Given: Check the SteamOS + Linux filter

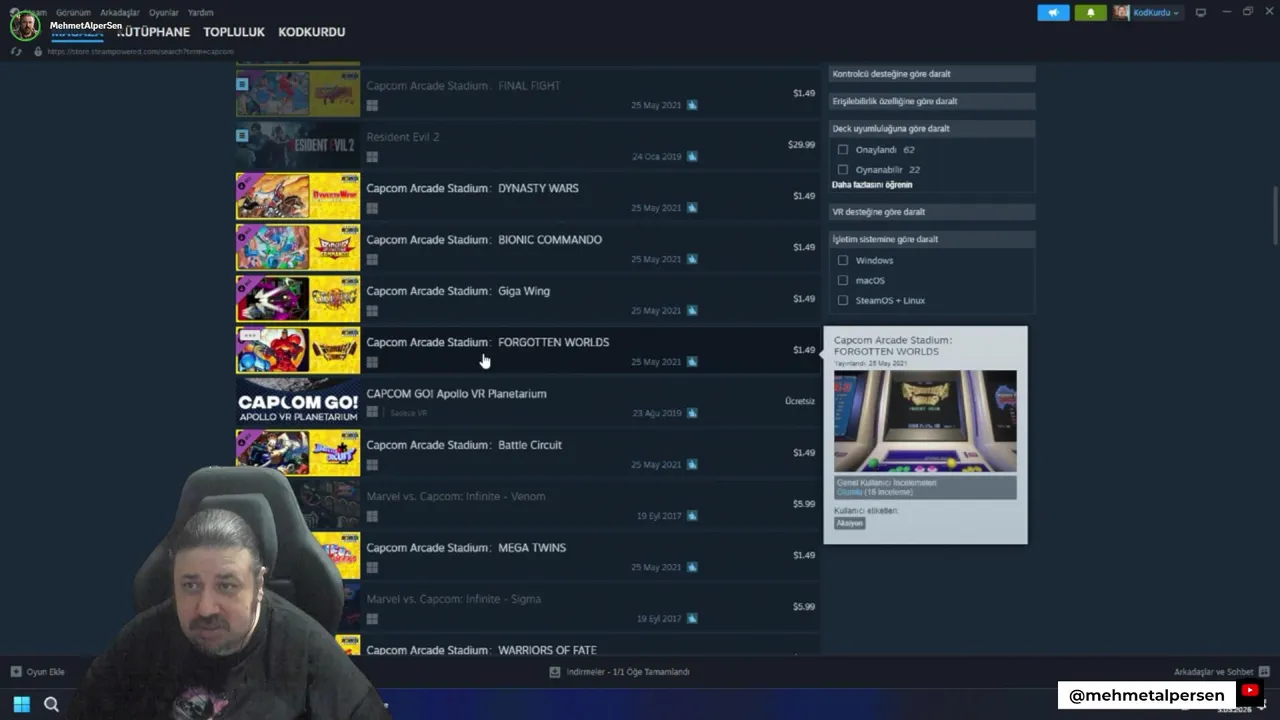Looking at the screenshot, I should point(843,300).
